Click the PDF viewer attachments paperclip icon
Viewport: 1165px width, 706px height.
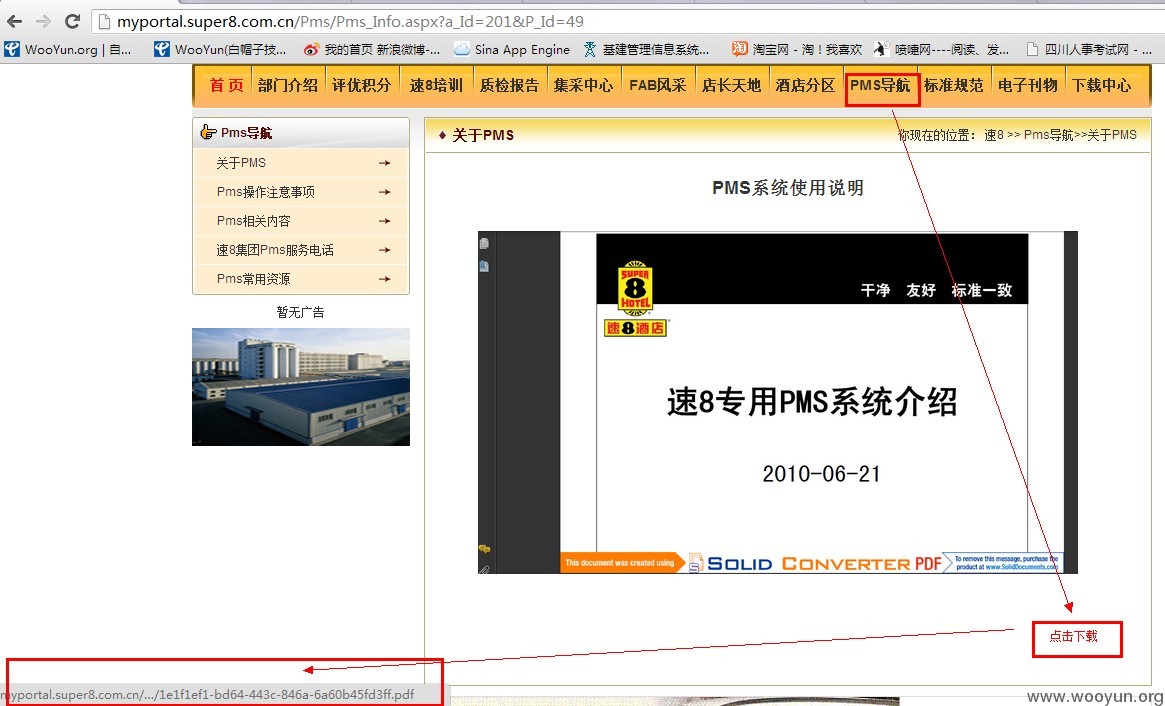pos(484,569)
